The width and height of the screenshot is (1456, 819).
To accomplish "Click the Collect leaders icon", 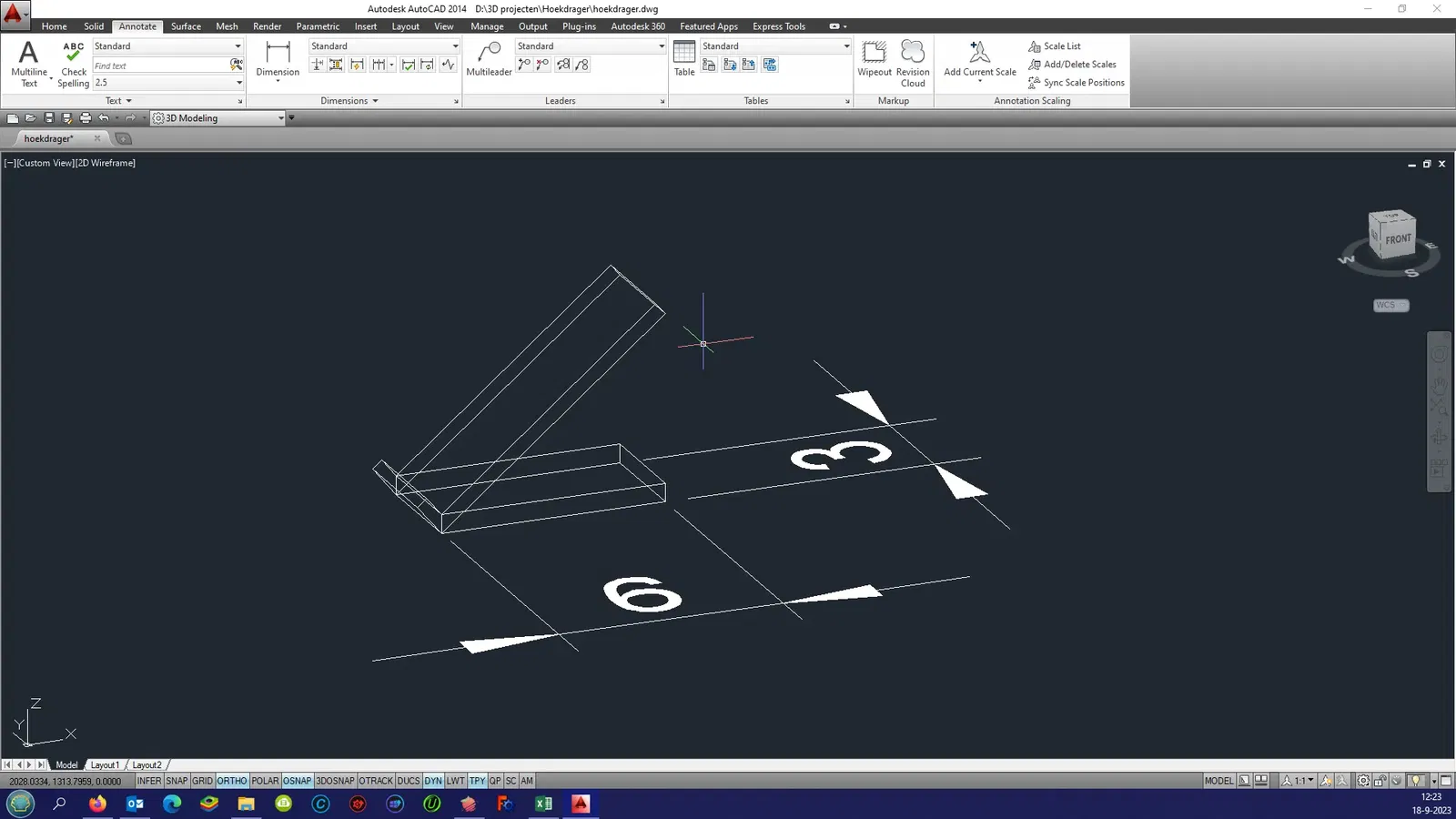I will (582, 65).
